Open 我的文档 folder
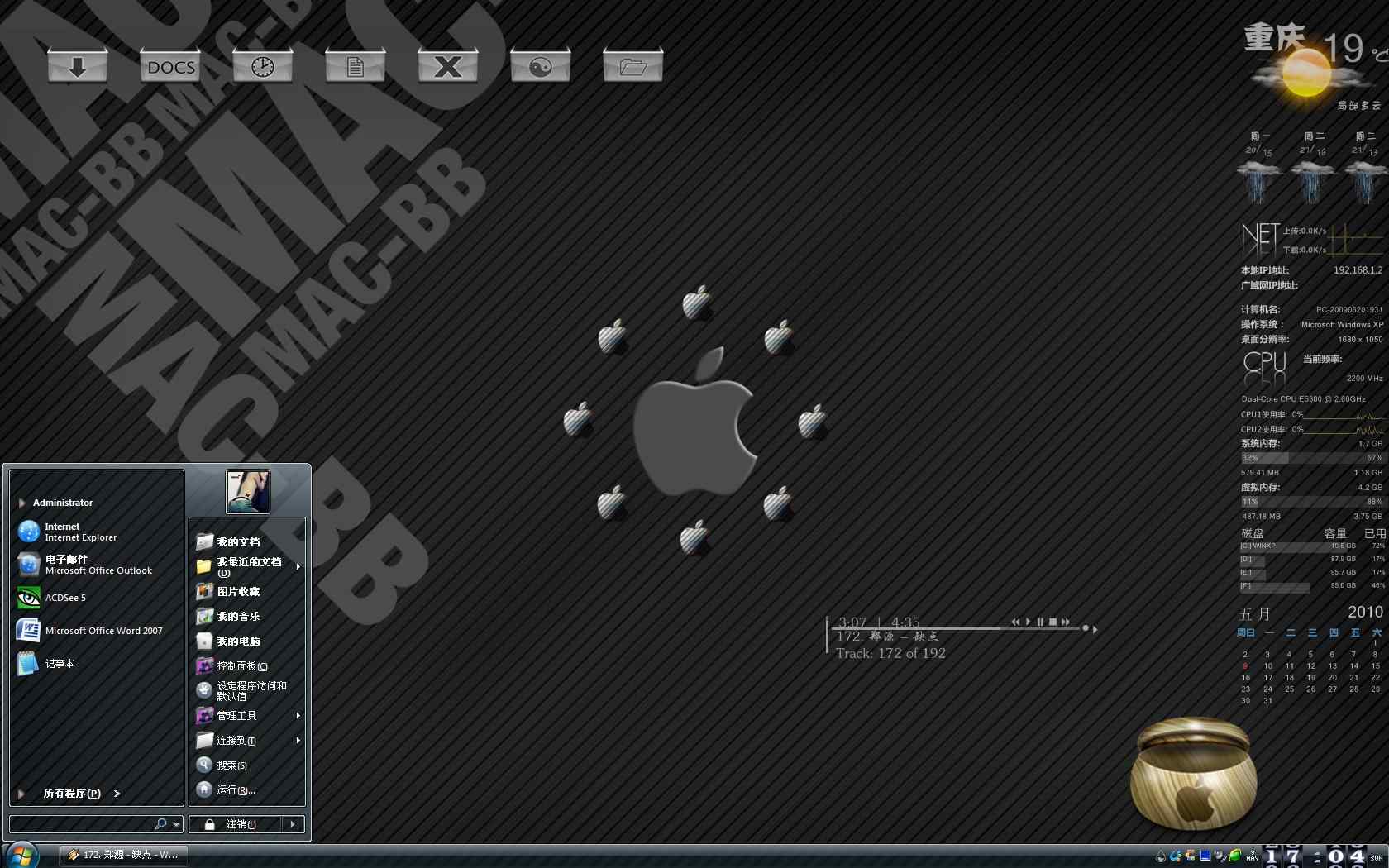The image size is (1389, 868). click(248, 542)
